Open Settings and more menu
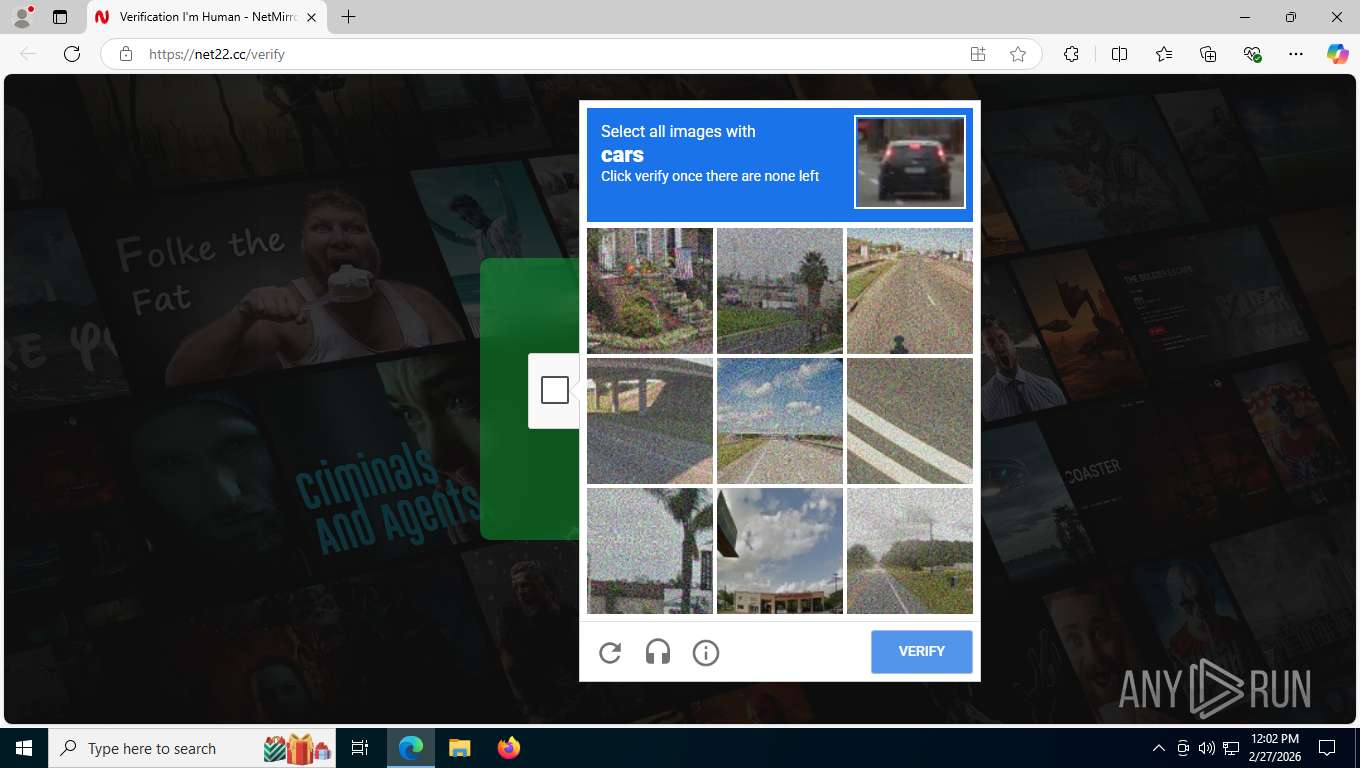1360x768 pixels. pyautogui.click(x=1296, y=54)
